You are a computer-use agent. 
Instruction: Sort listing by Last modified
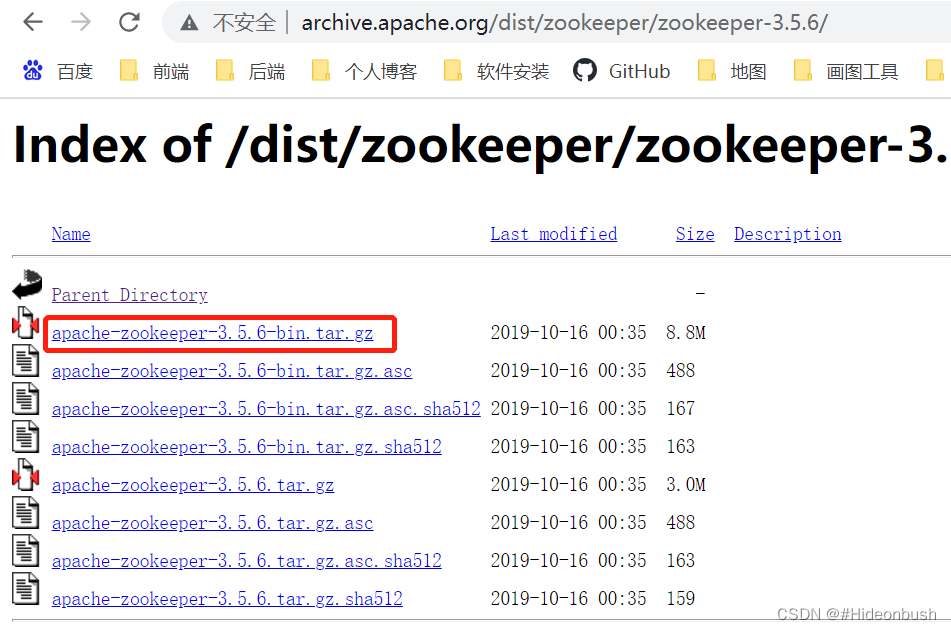554,234
